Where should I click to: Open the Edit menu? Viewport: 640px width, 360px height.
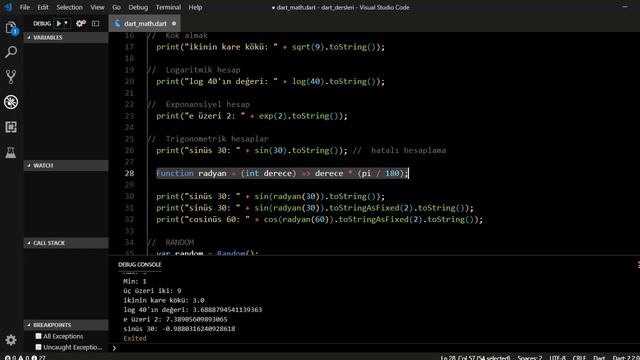coord(43,7)
